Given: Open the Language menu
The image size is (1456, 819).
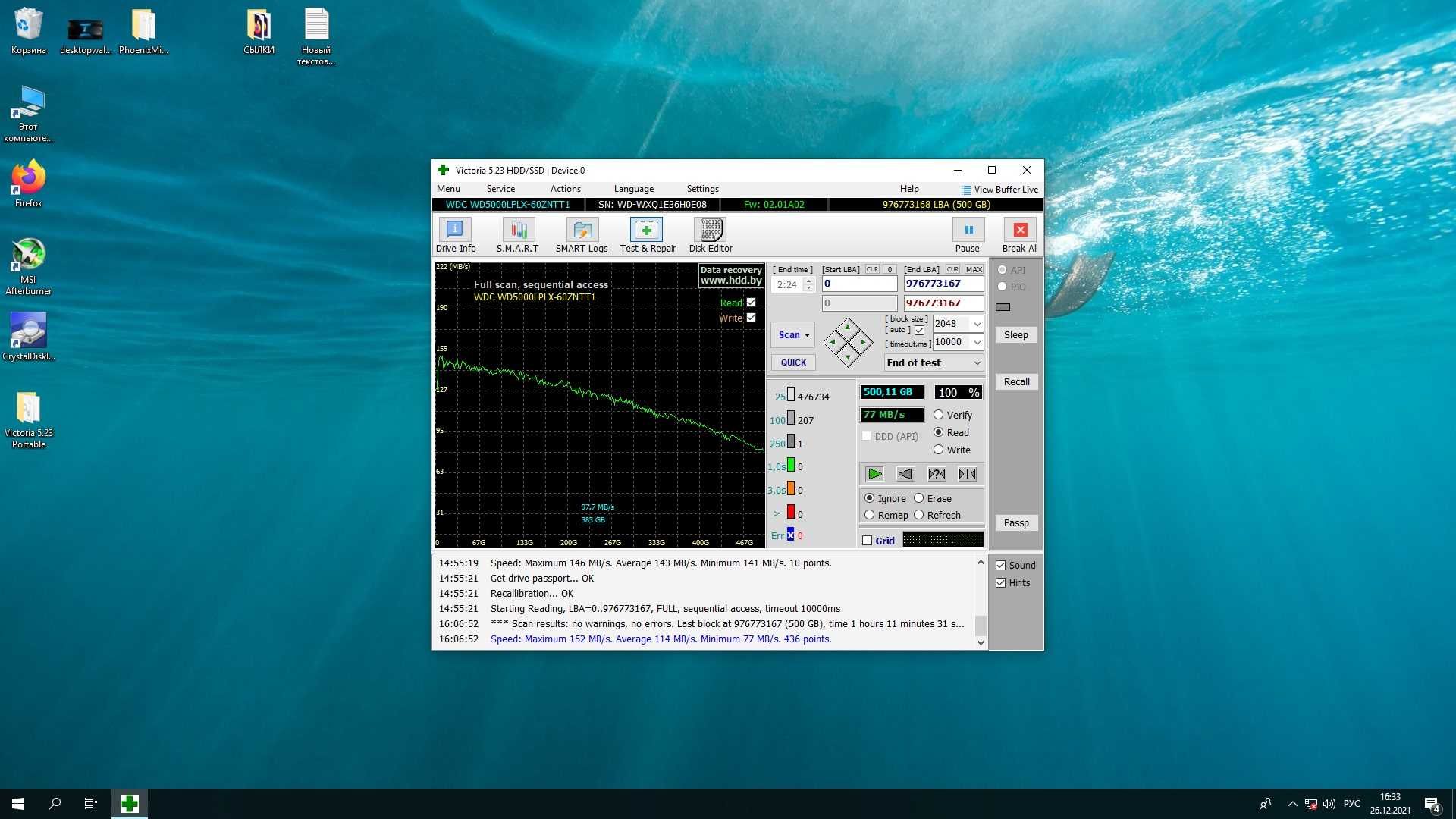Looking at the screenshot, I should coord(634,189).
